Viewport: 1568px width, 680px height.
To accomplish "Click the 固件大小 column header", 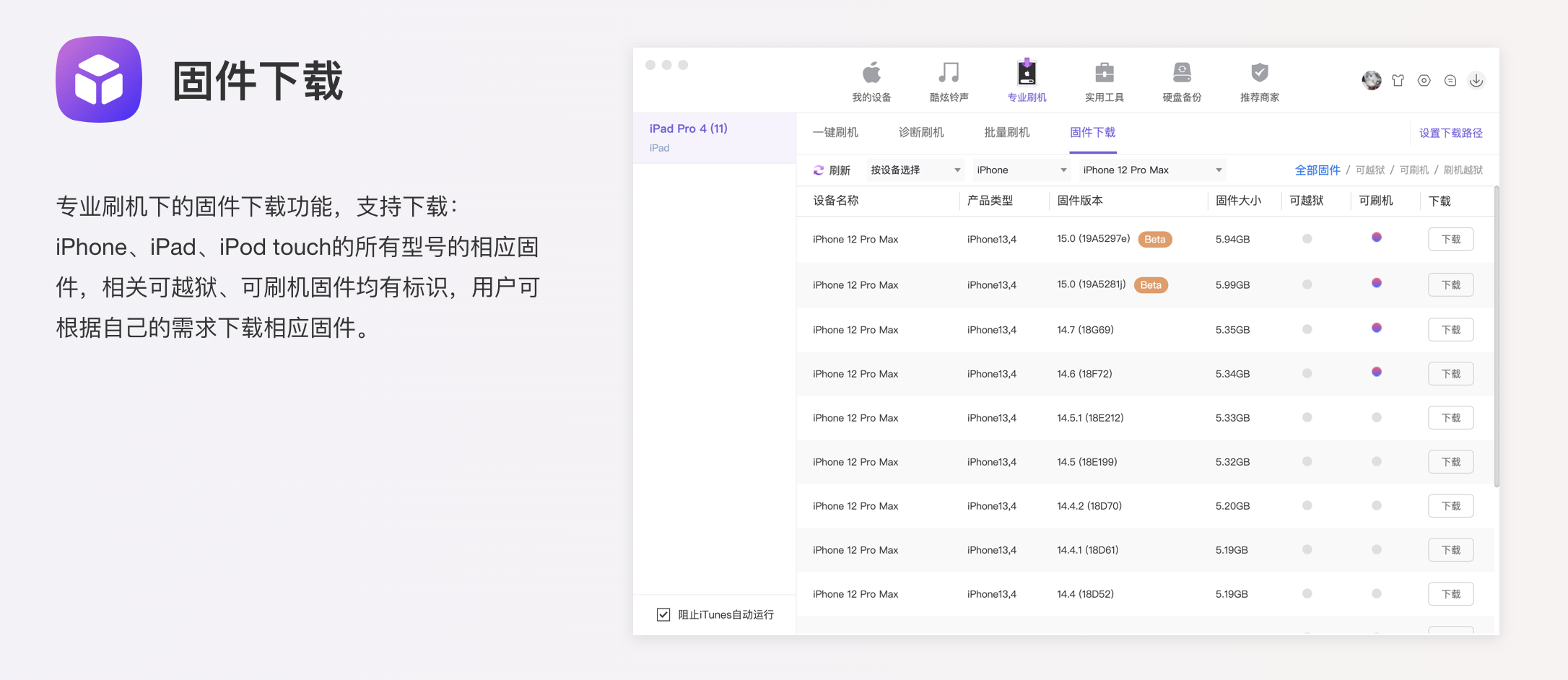I will coord(1239,201).
